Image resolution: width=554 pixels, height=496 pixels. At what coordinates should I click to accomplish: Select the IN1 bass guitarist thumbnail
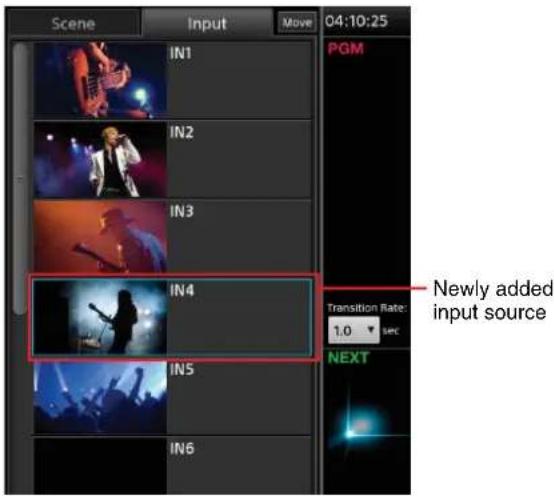click(x=100, y=79)
